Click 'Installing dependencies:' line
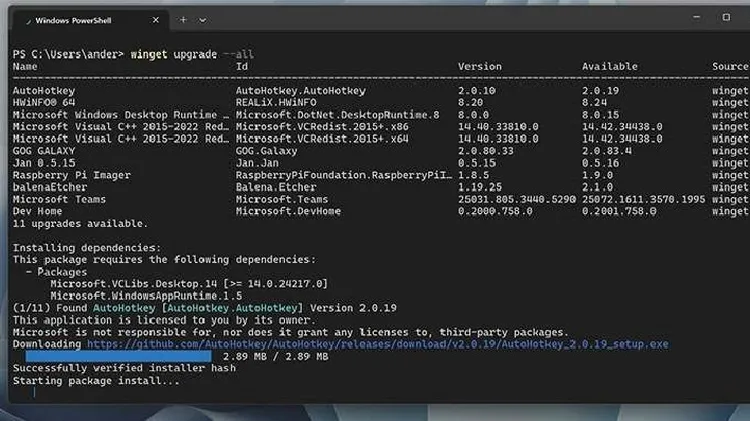The width and height of the screenshot is (750, 421). [x=87, y=248]
